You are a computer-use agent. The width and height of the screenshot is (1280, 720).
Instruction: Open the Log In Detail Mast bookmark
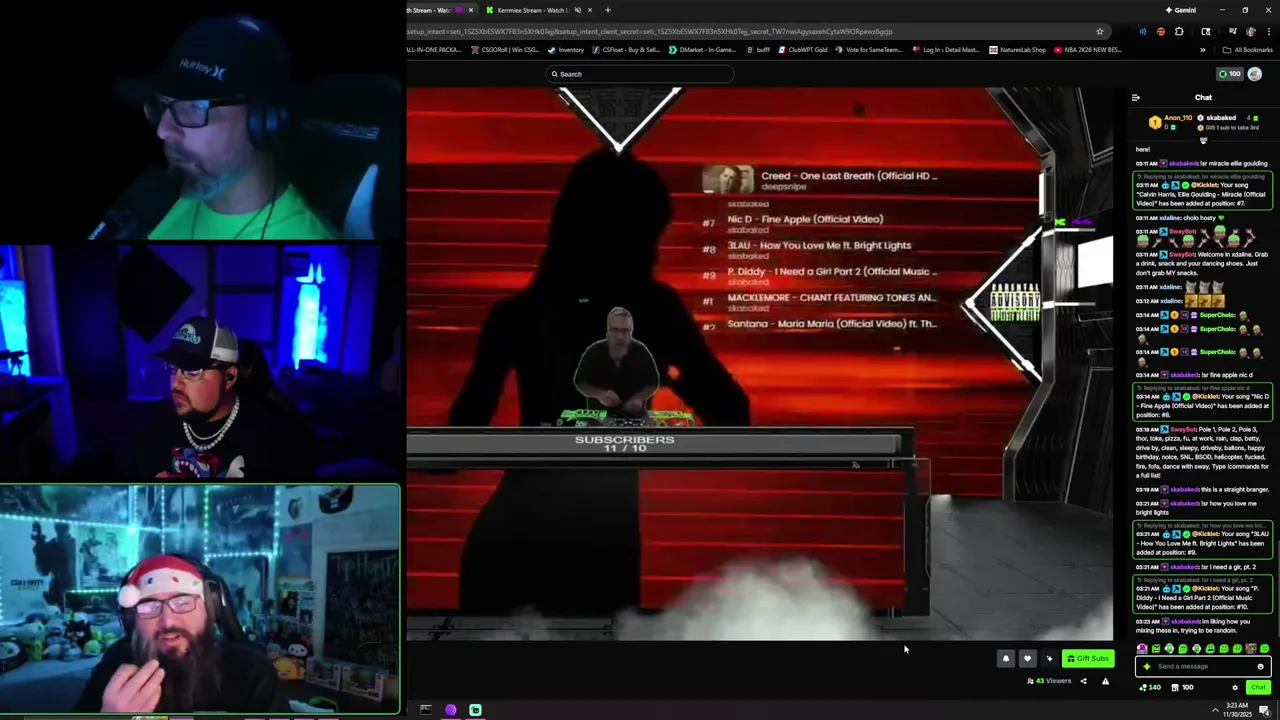[x=946, y=50]
